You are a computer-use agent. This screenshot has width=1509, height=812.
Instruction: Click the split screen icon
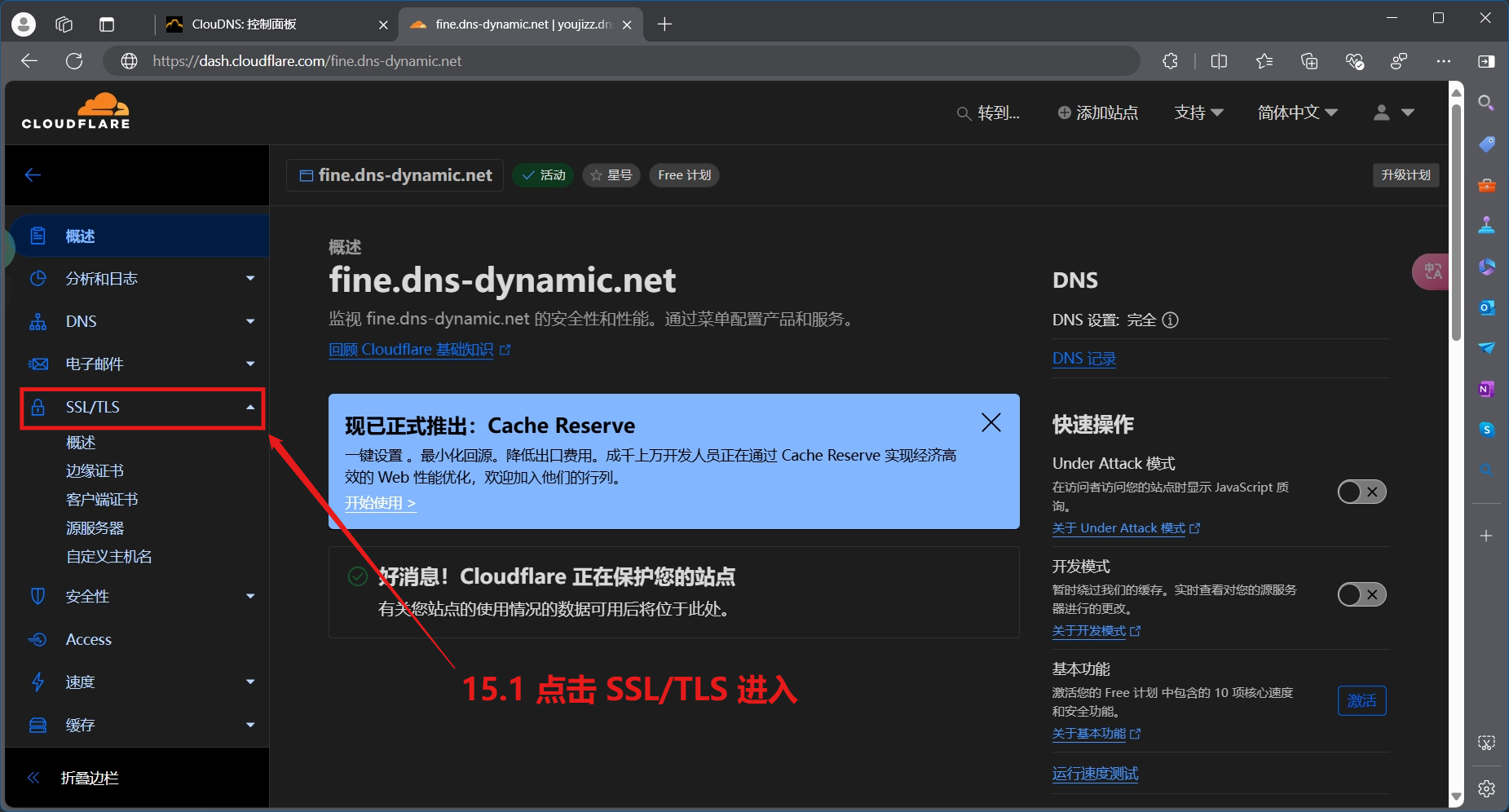point(1219,61)
